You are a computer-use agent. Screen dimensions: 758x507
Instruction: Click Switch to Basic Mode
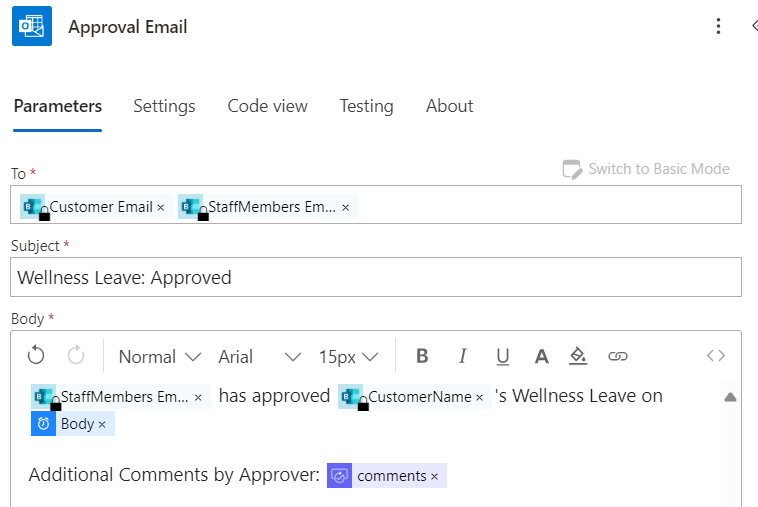click(646, 169)
